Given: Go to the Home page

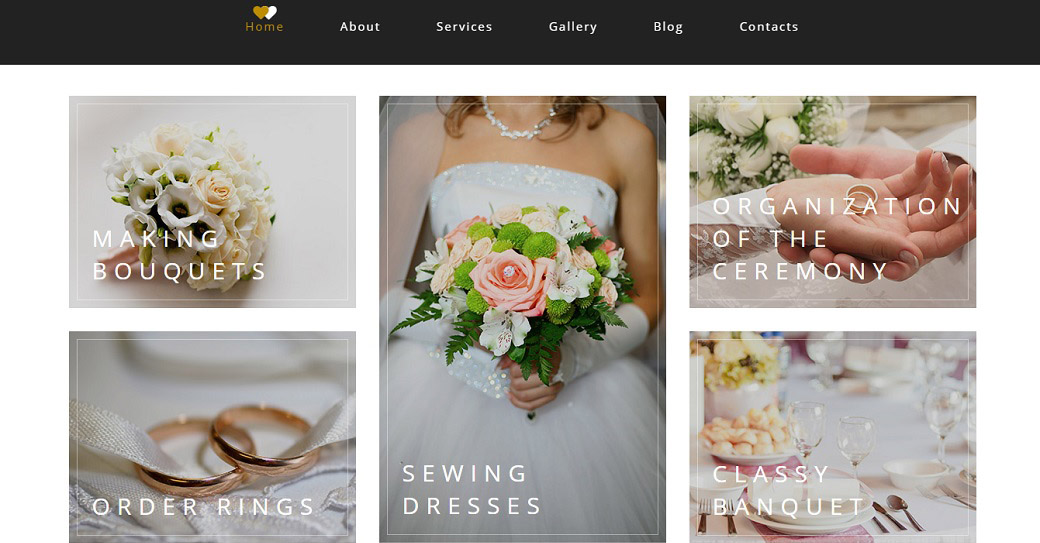Looking at the screenshot, I should 264,27.
